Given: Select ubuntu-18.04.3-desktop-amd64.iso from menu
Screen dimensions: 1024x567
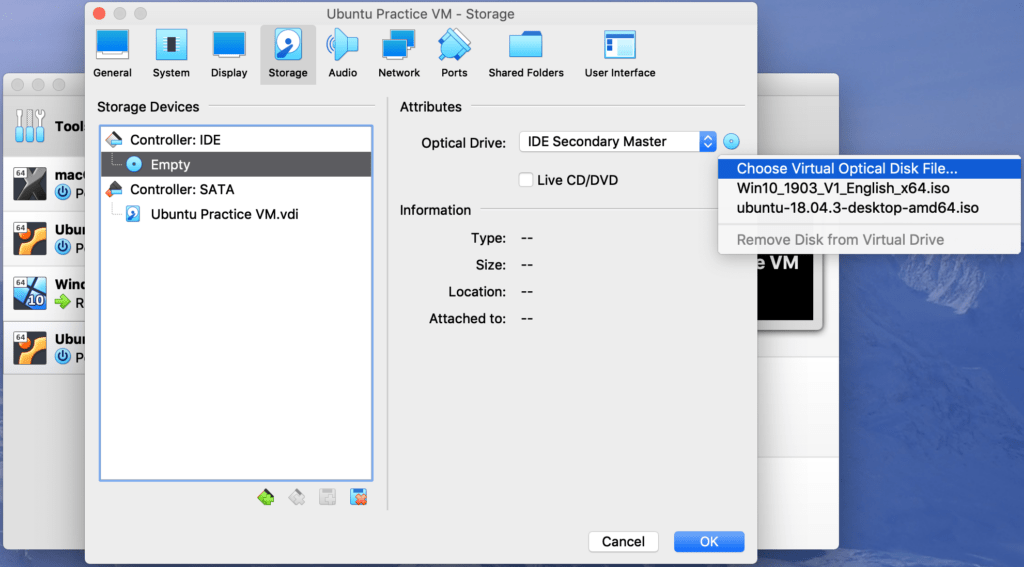Looking at the screenshot, I should coord(869,208).
